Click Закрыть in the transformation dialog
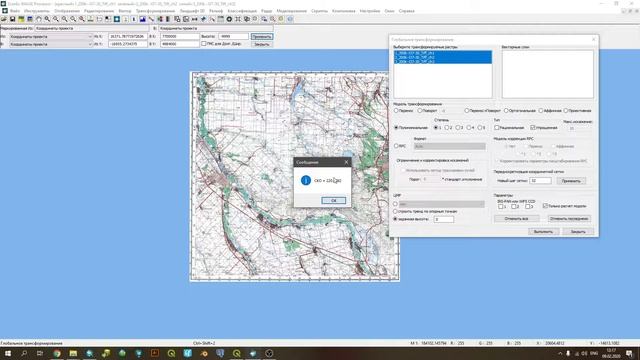 tap(578, 231)
